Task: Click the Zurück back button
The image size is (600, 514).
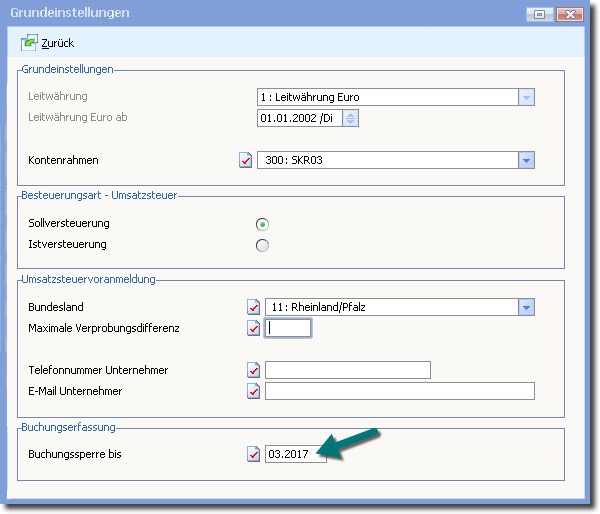Action: [47, 43]
